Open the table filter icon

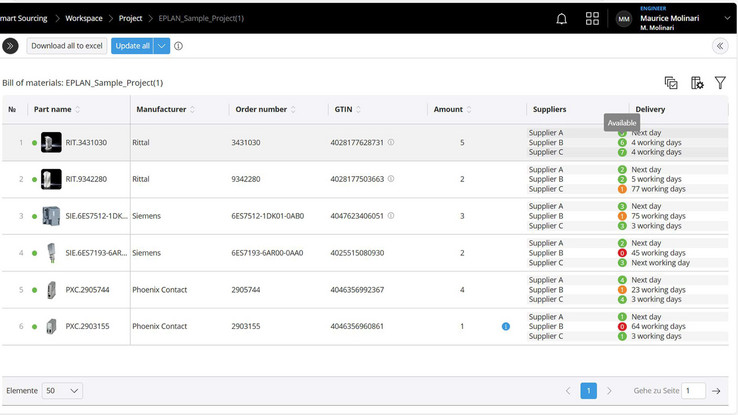pos(720,83)
